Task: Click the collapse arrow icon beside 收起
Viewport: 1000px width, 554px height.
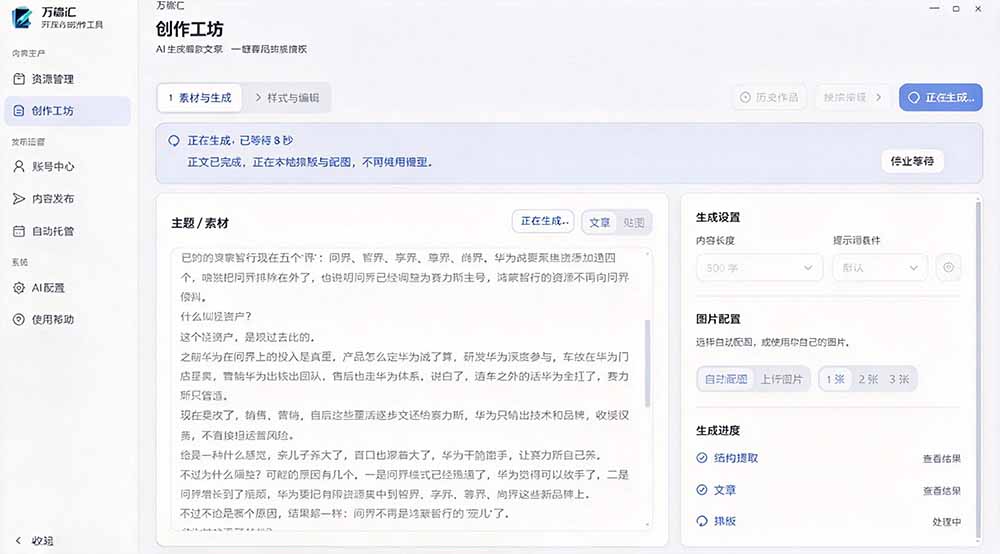Action: click(18, 541)
